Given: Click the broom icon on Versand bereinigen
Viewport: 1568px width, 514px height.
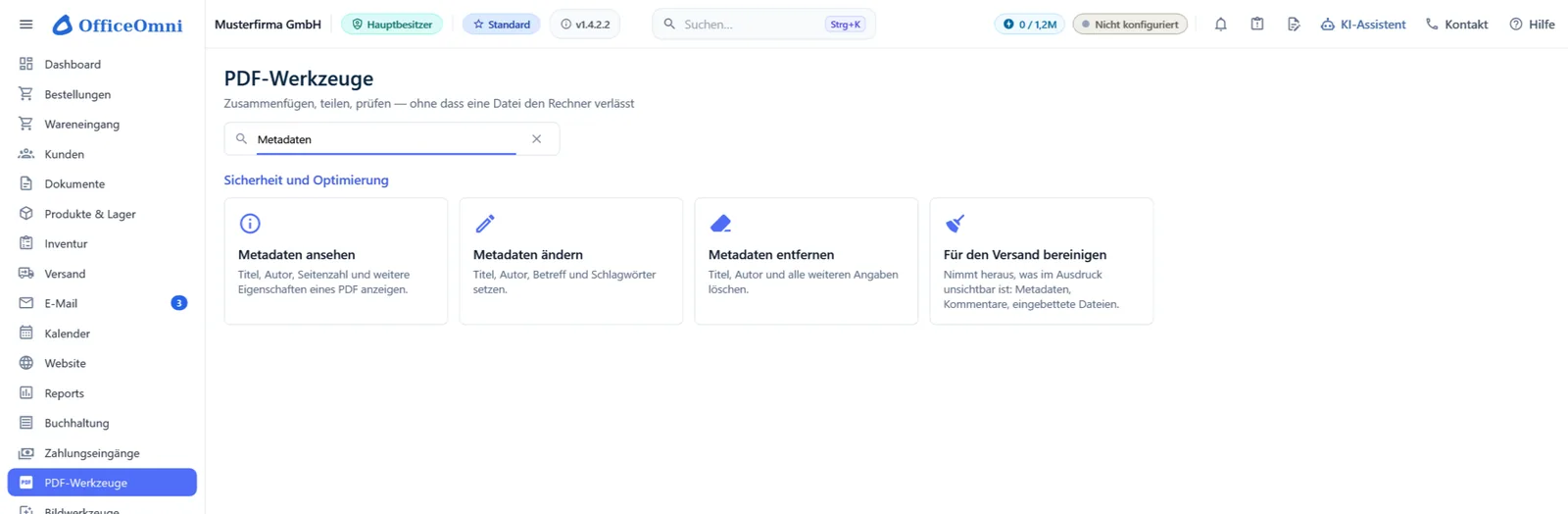Looking at the screenshot, I should pos(955,224).
